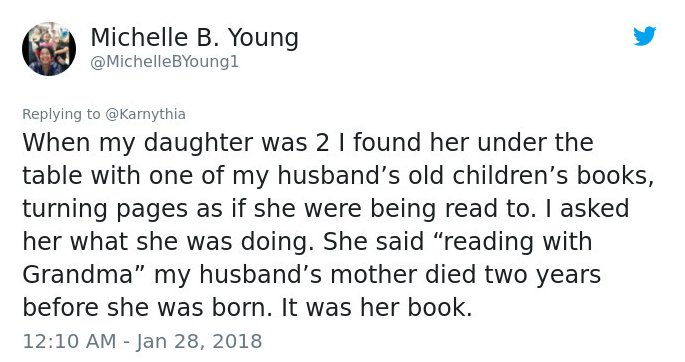Click the 'Replying to' label text
The image size is (685, 362).
tap(61, 114)
